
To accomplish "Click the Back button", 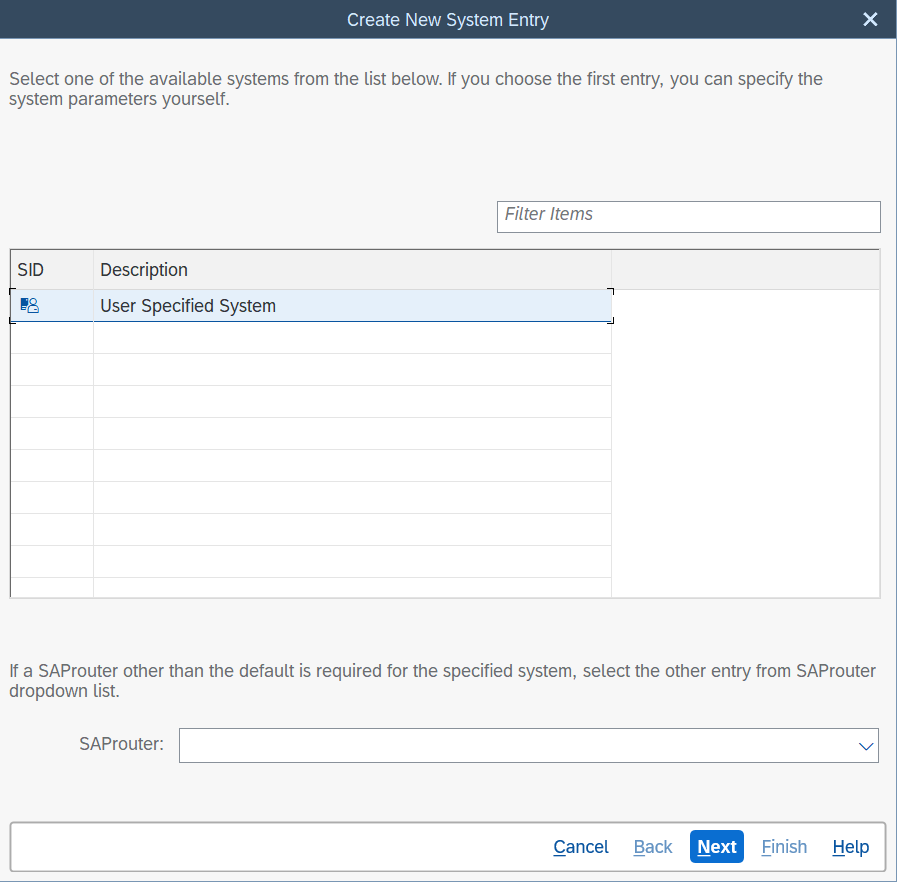I will click(x=653, y=847).
